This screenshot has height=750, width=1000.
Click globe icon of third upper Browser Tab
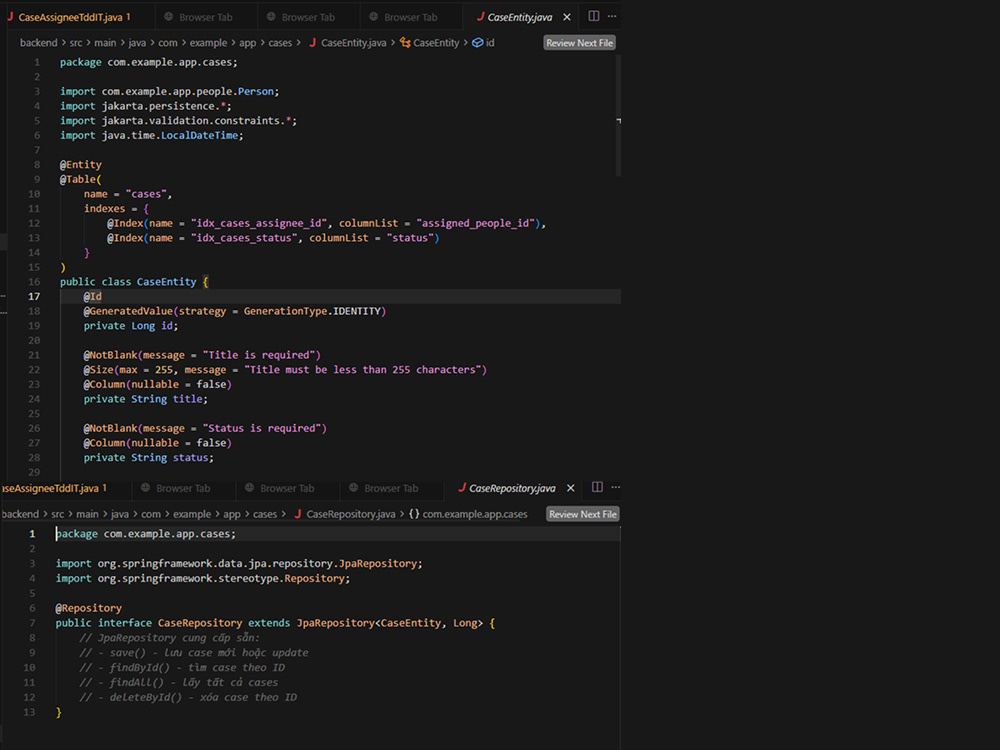tap(374, 17)
